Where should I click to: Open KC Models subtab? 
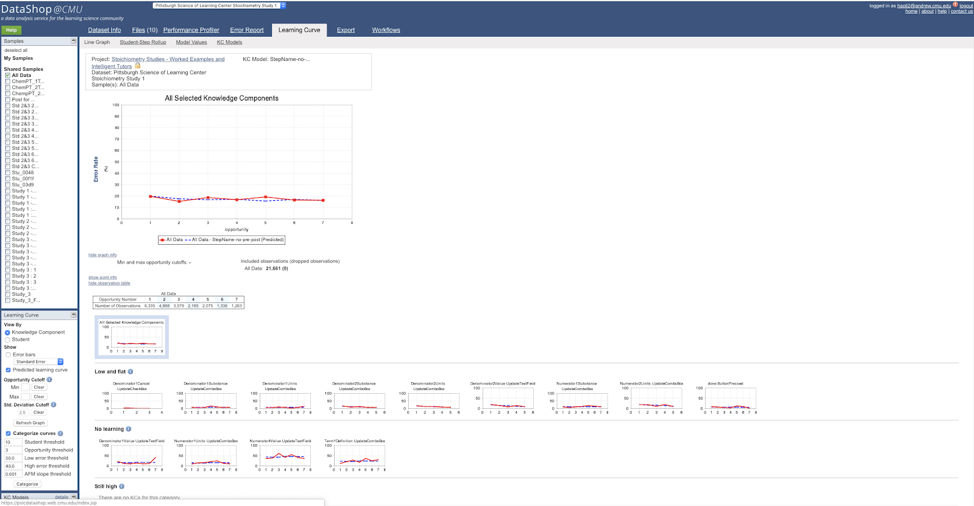pyautogui.click(x=229, y=42)
